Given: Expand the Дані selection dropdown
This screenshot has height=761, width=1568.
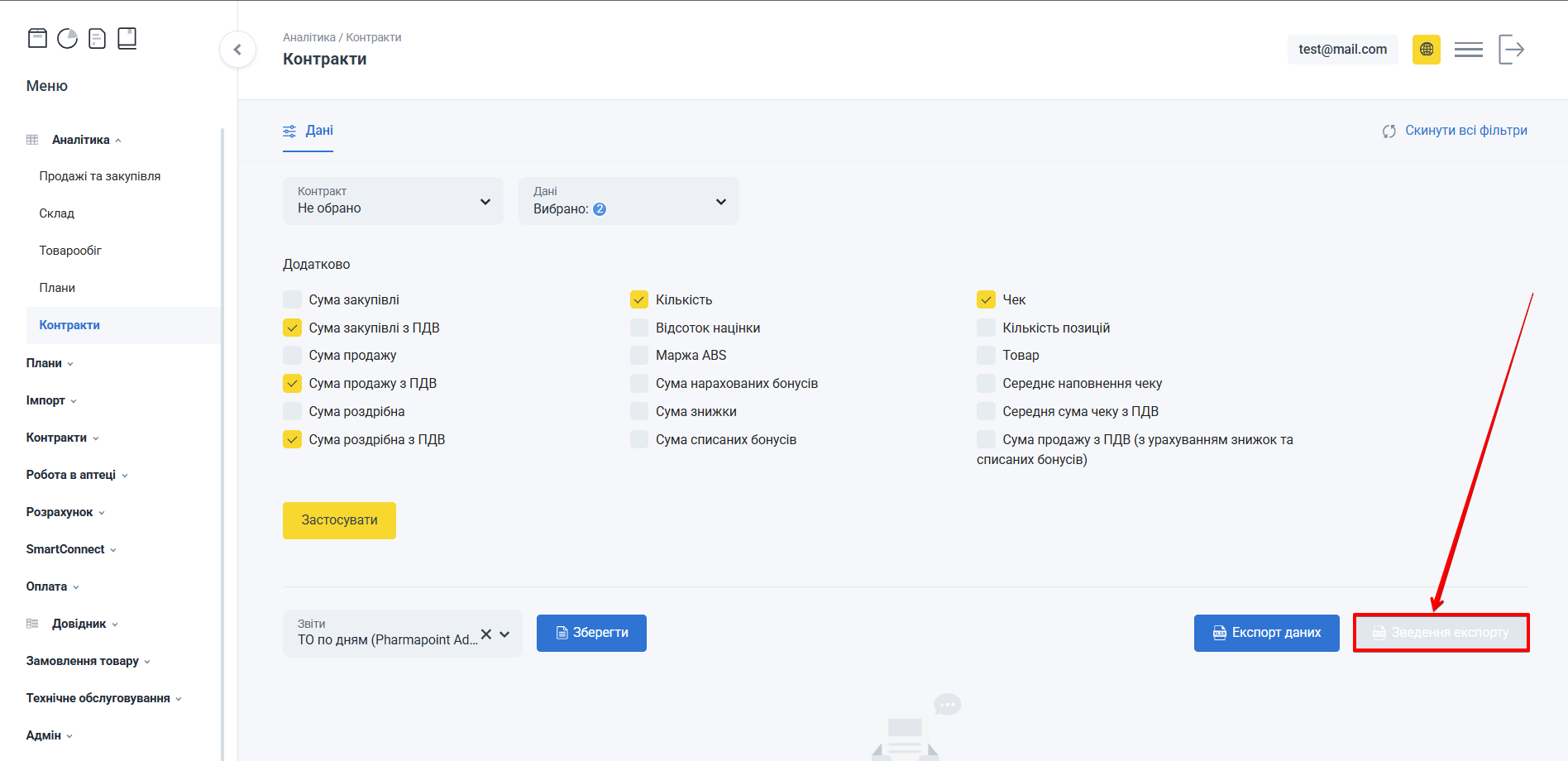Looking at the screenshot, I should coord(629,201).
